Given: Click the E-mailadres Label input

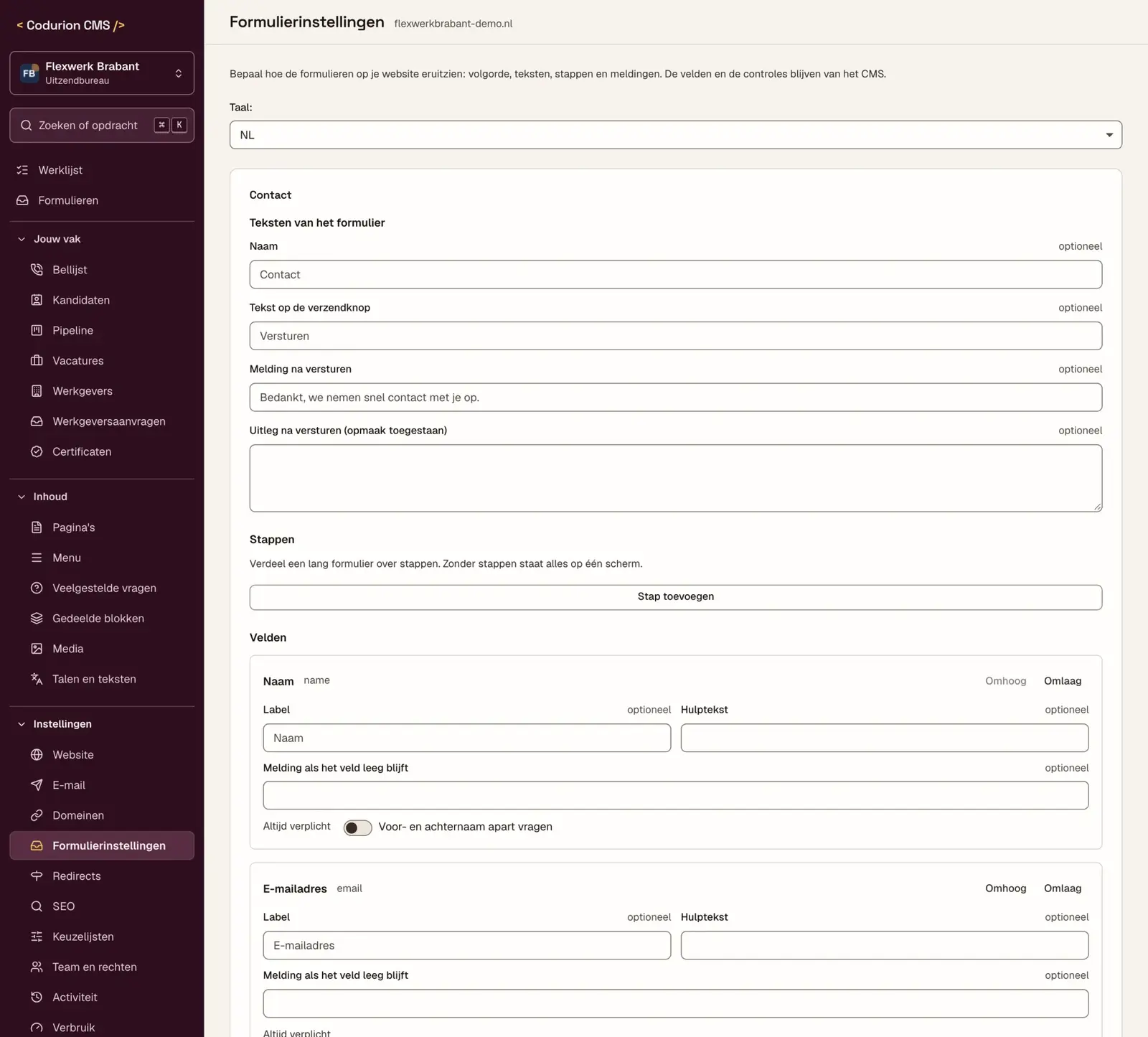Looking at the screenshot, I should pos(466,945).
